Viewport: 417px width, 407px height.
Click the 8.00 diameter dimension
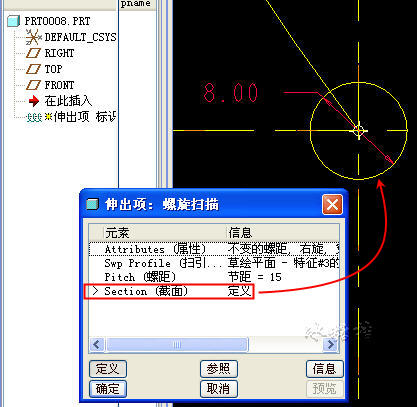231,93
